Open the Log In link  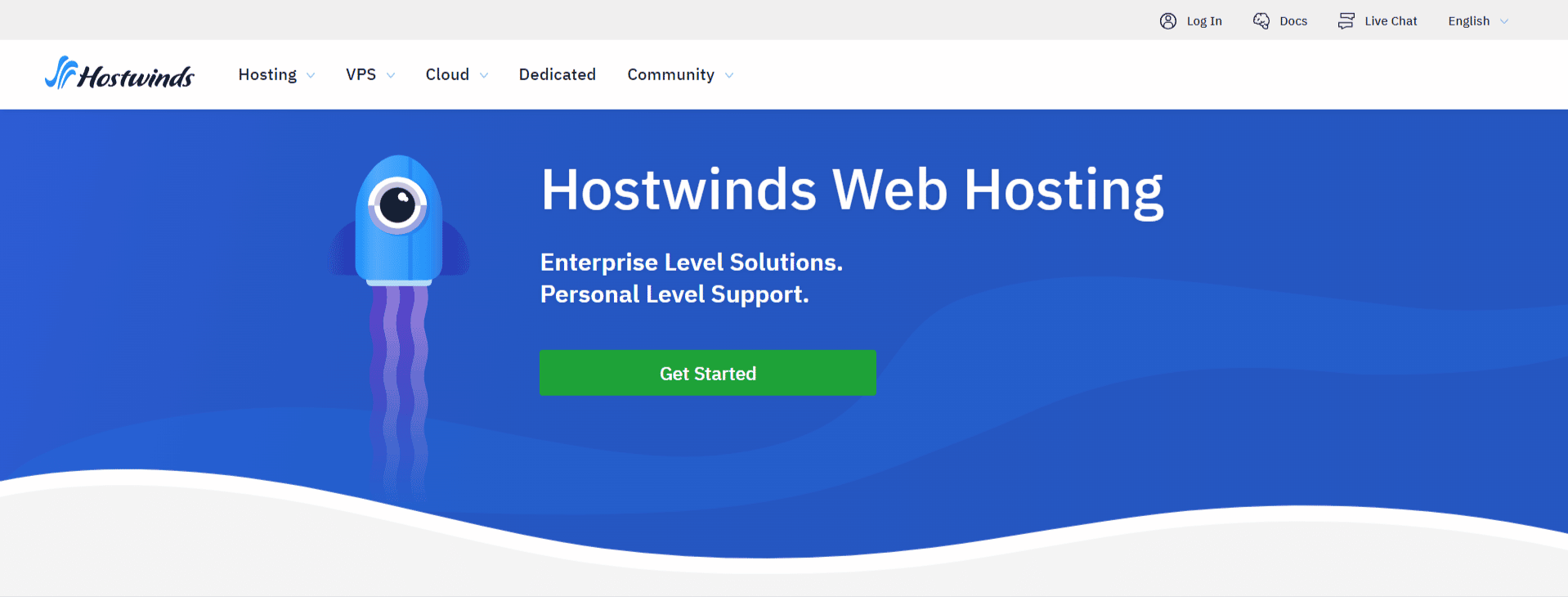coord(1204,21)
